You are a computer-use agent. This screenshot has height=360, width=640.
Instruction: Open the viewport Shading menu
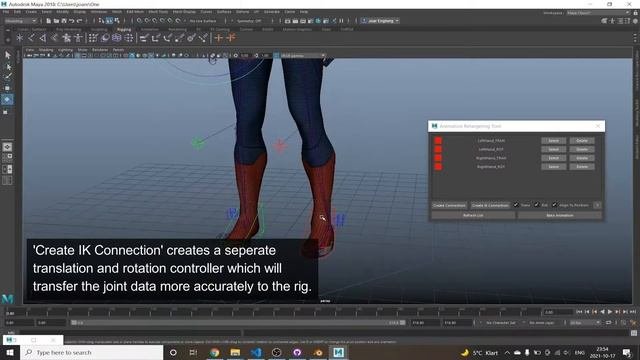(46, 50)
